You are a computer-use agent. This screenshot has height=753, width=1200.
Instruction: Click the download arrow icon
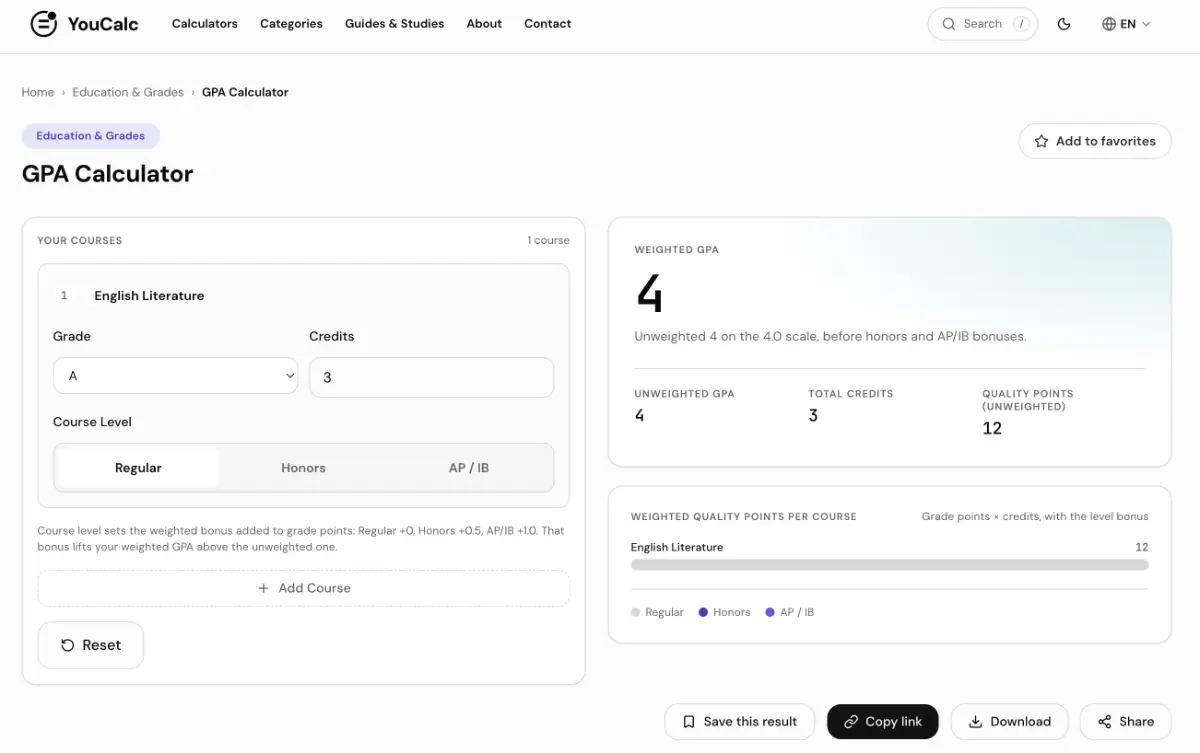[975, 721]
